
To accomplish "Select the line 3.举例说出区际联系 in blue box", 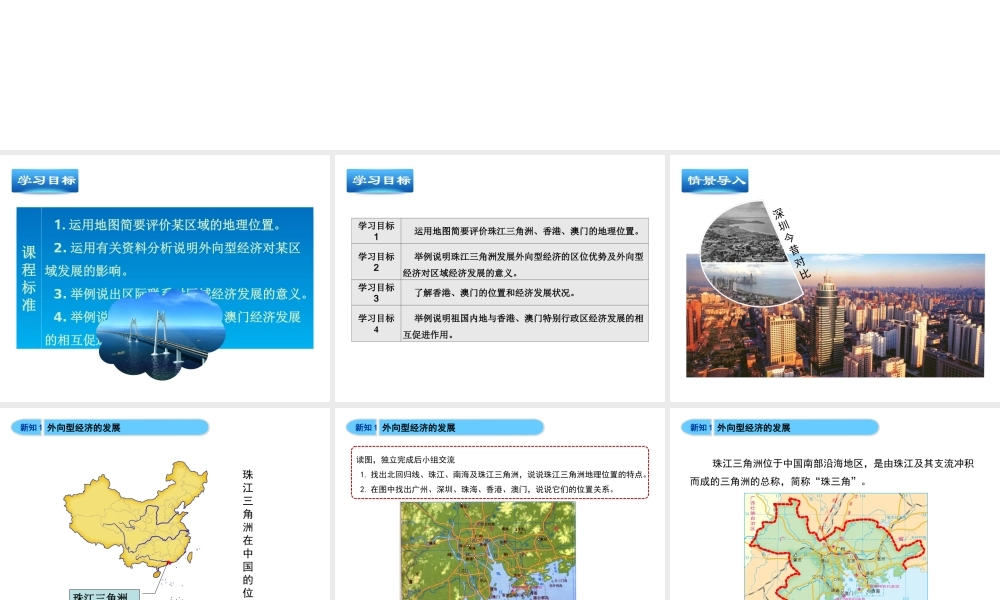I will tap(181, 294).
